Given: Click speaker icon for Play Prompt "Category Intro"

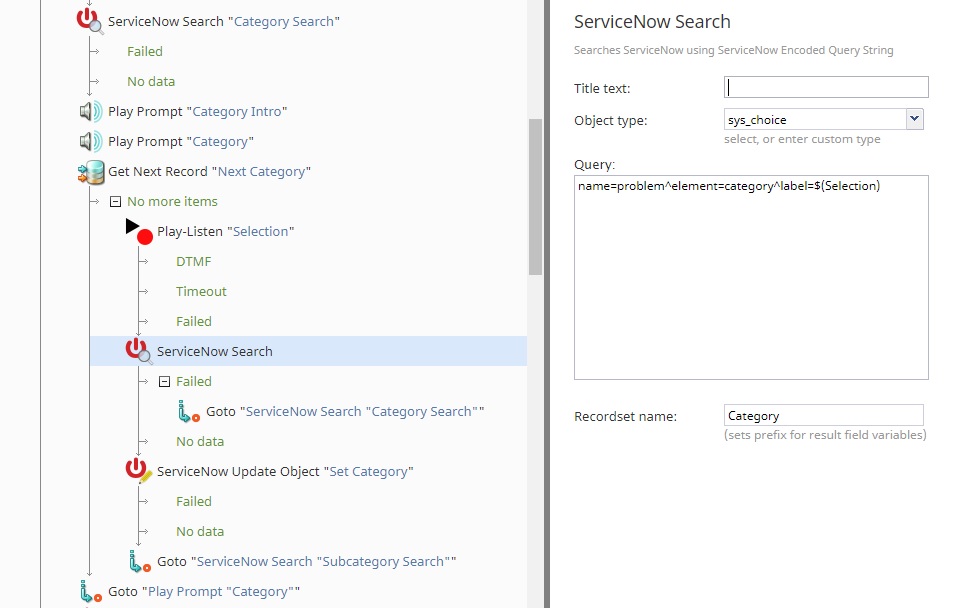Looking at the screenshot, I should click(90, 112).
